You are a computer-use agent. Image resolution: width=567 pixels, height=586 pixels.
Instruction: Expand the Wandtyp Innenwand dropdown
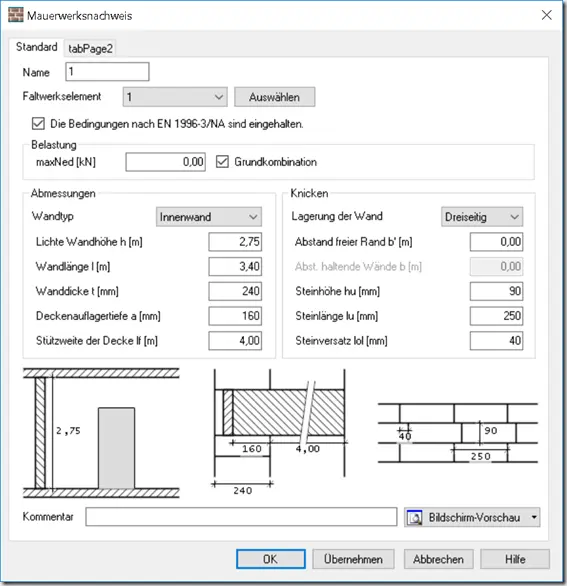click(209, 217)
